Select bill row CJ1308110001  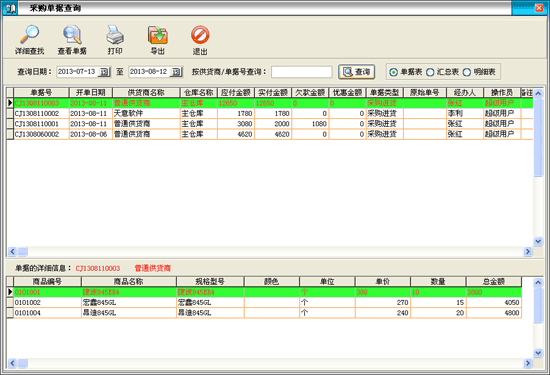click(270, 123)
